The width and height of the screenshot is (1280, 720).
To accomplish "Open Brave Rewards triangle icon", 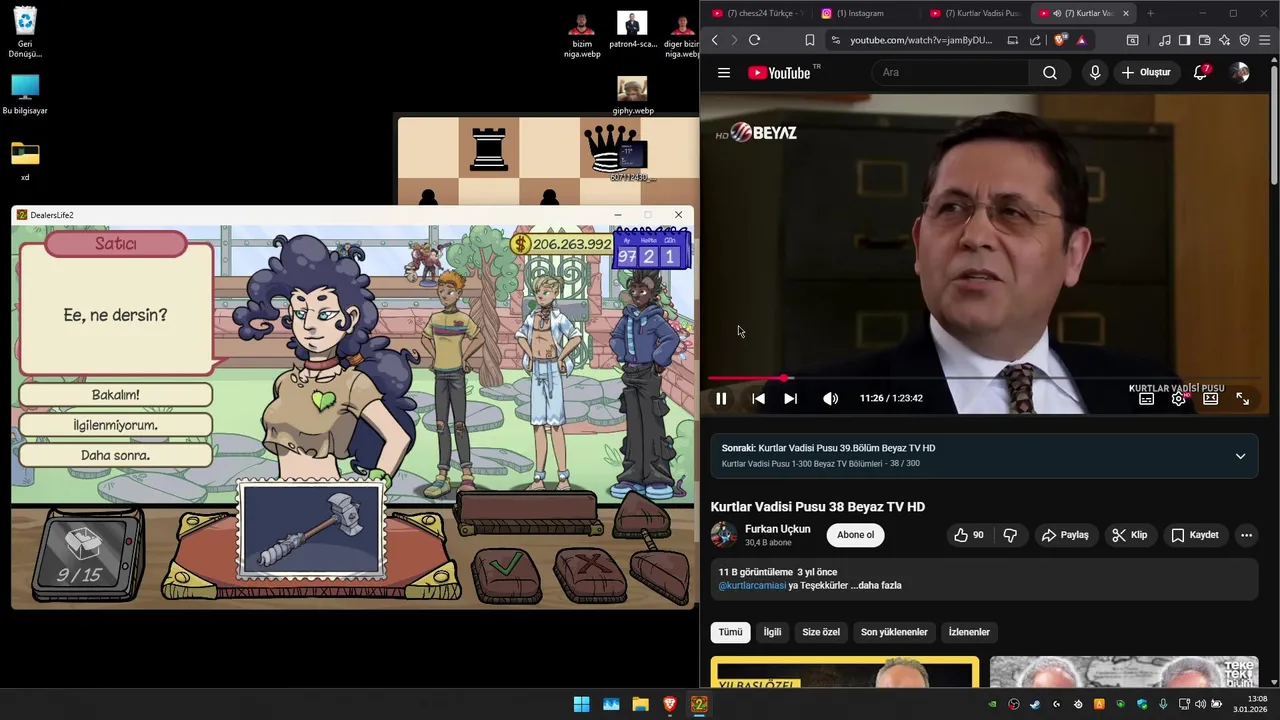I will (1081, 40).
